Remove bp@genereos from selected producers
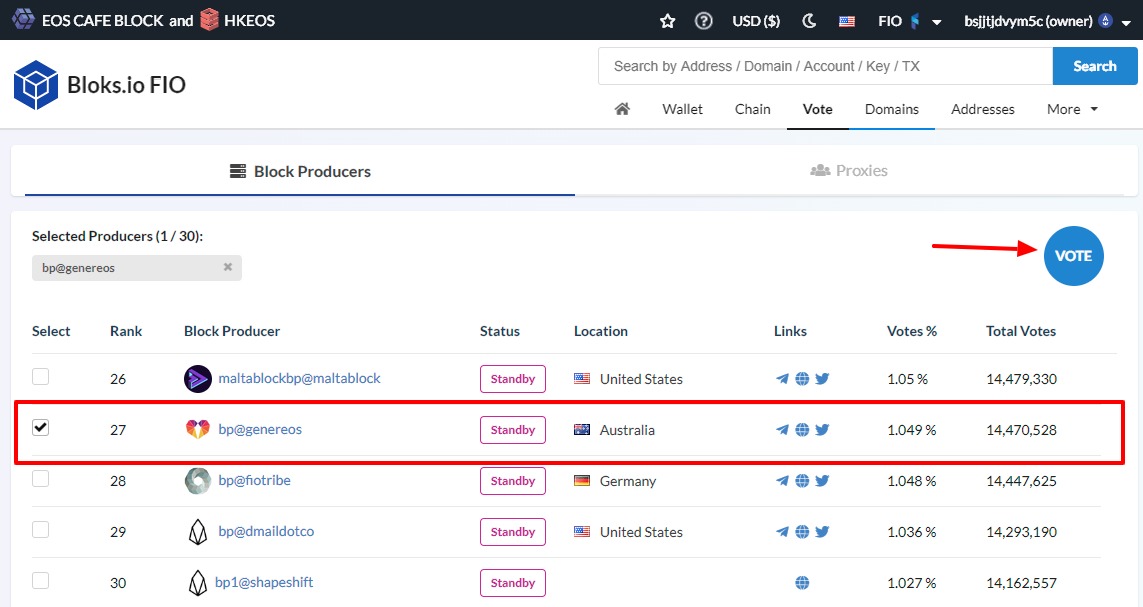 point(227,267)
